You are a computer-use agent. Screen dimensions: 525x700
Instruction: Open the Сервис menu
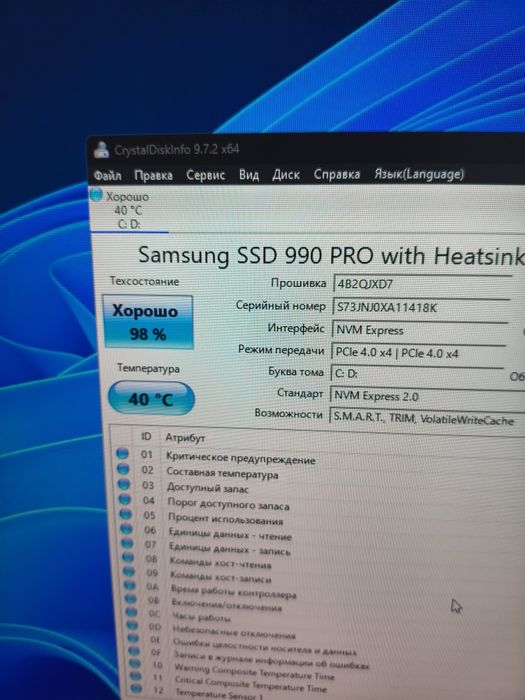pos(205,175)
